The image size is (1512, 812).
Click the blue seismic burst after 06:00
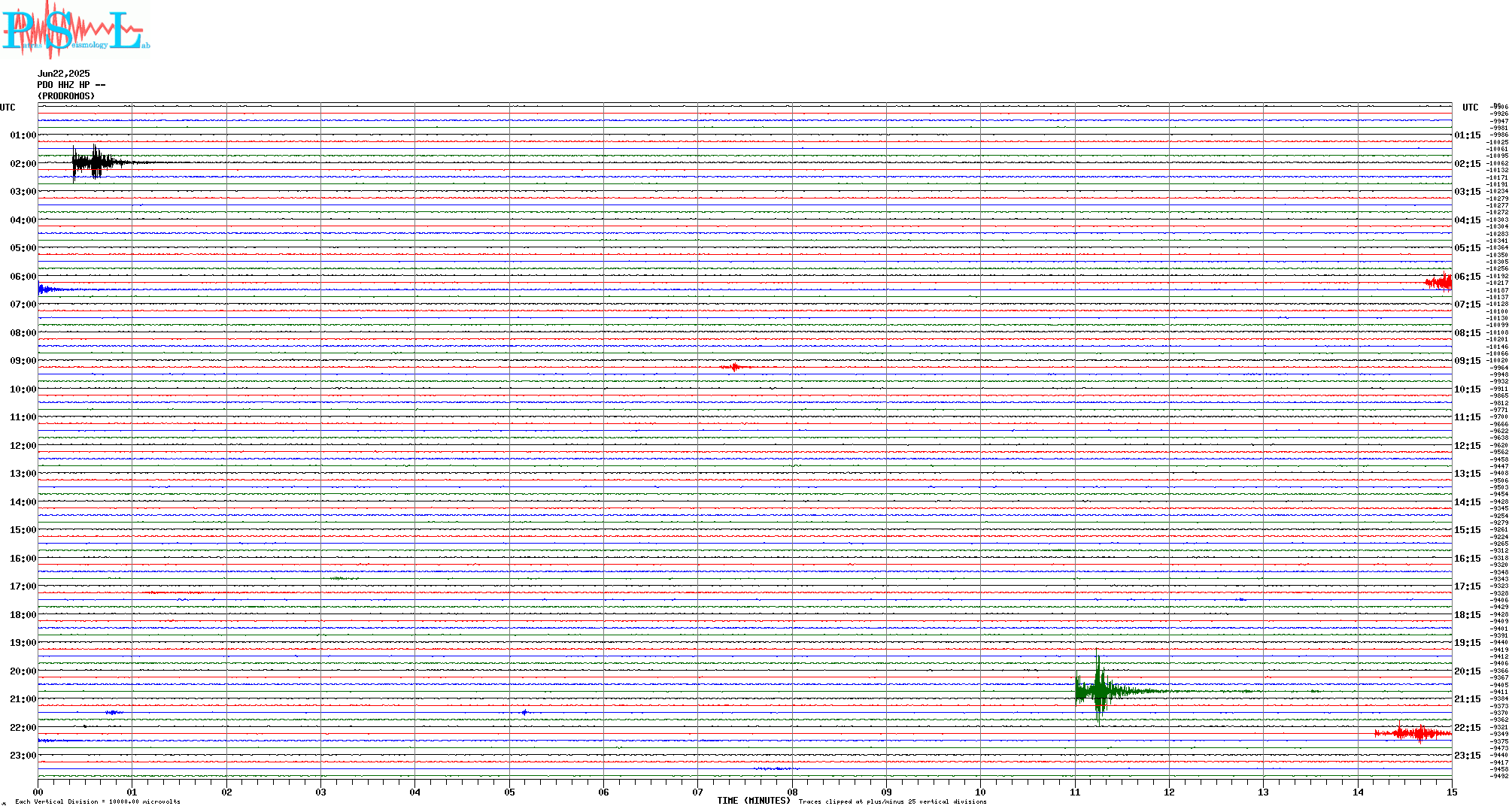pyautogui.click(x=56, y=289)
